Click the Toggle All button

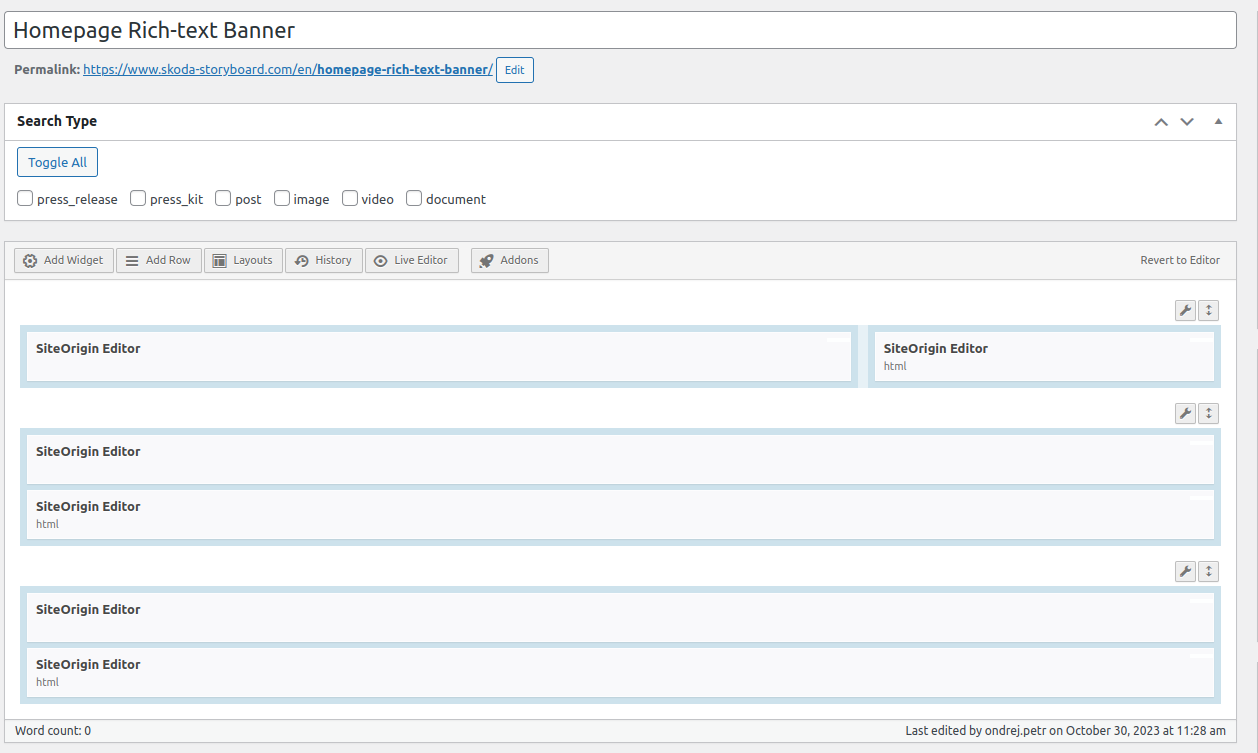[x=57, y=162]
